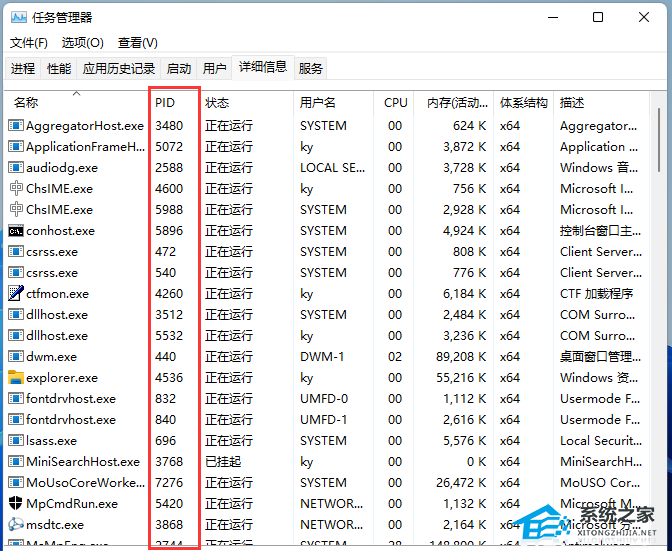The width and height of the screenshot is (672, 551).
Task: Select the msdtc.exe process icon
Action: 16,524
